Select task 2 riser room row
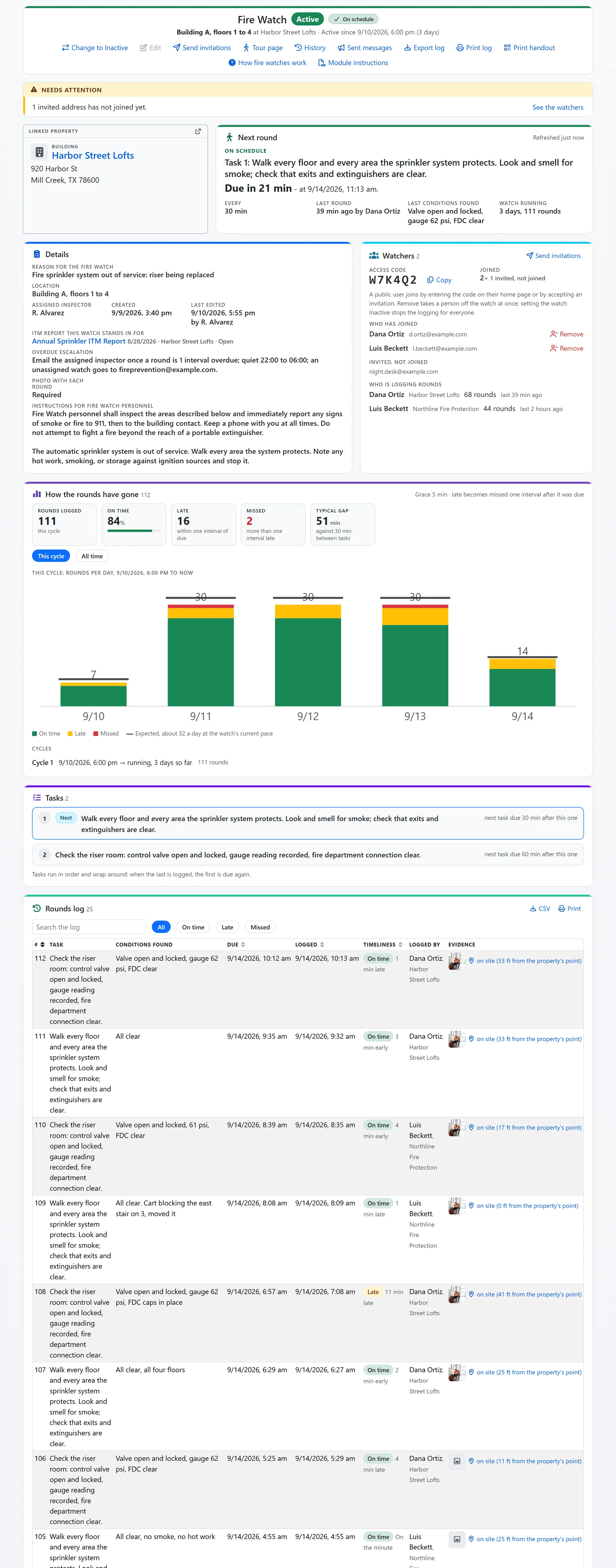This screenshot has height=1568, width=616. pyautogui.click(x=307, y=855)
